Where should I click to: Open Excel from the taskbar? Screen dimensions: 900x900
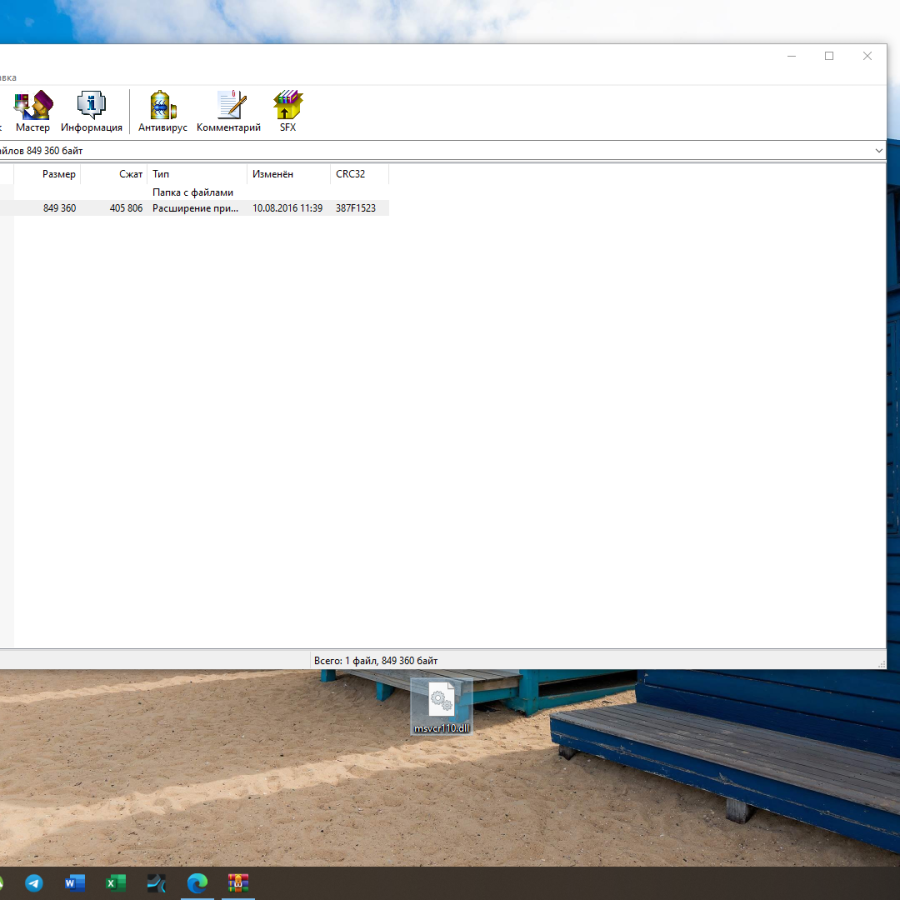pos(116,883)
